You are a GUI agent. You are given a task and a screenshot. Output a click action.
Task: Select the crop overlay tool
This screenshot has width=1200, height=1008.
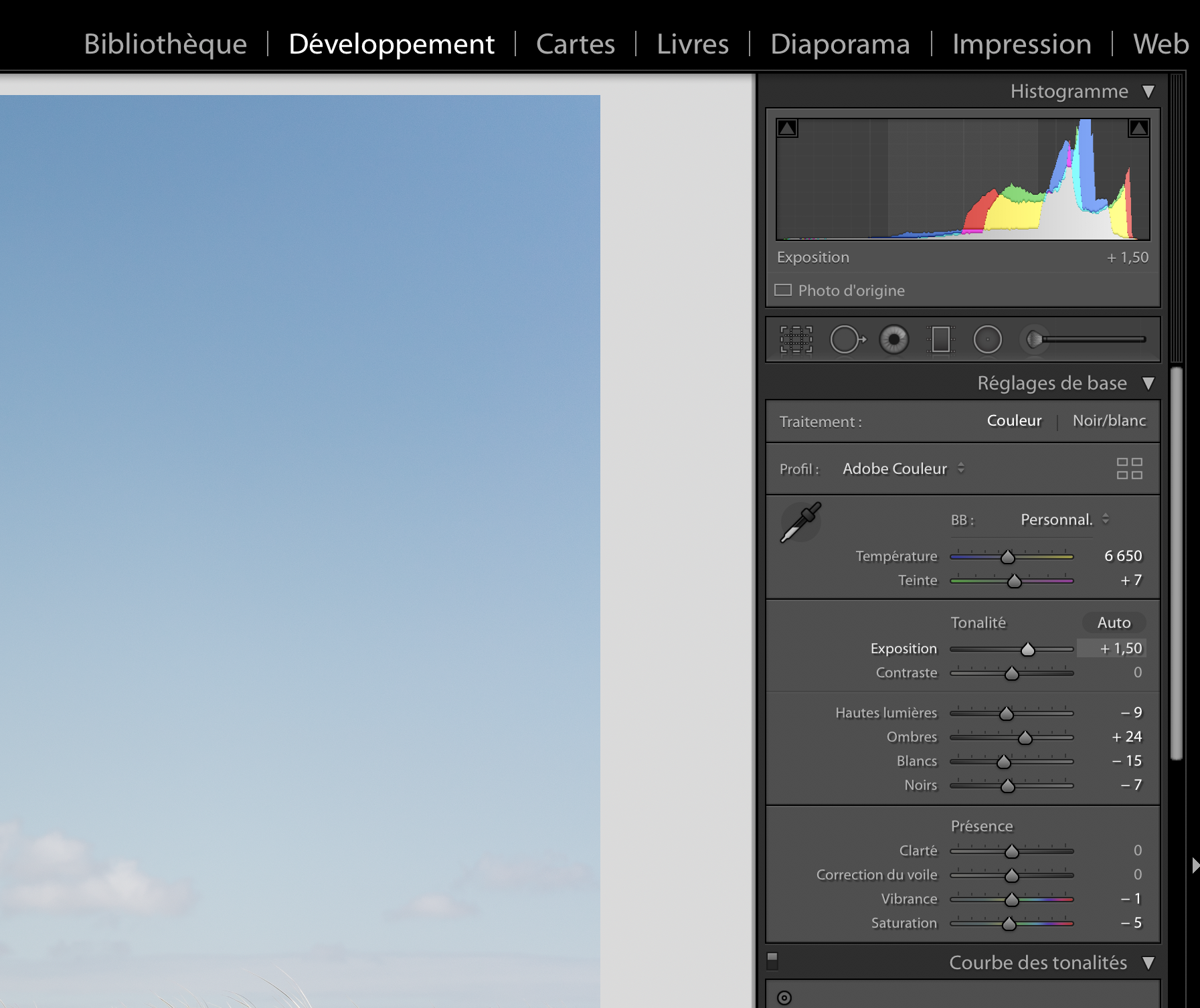tap(796, 339)
